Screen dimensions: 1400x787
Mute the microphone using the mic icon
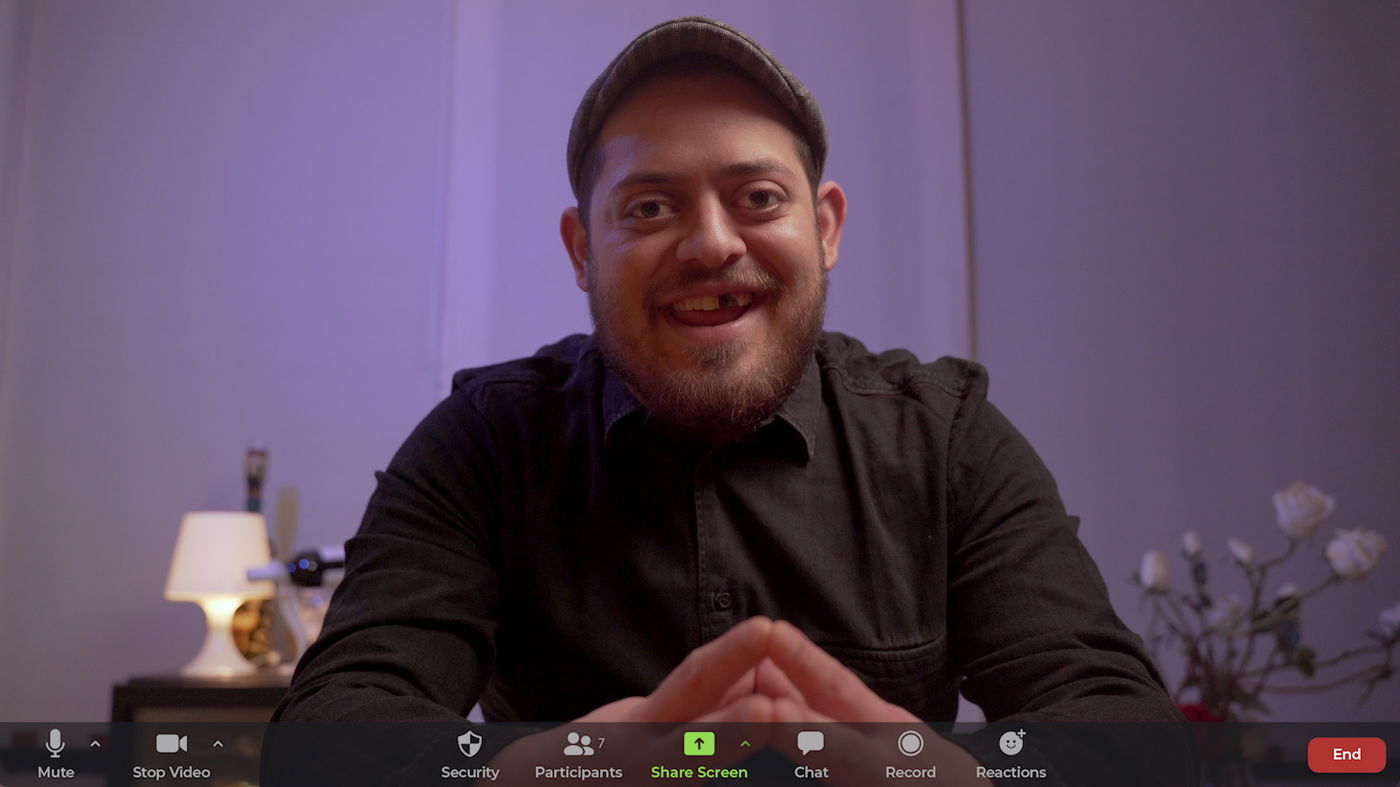point(55,743)
